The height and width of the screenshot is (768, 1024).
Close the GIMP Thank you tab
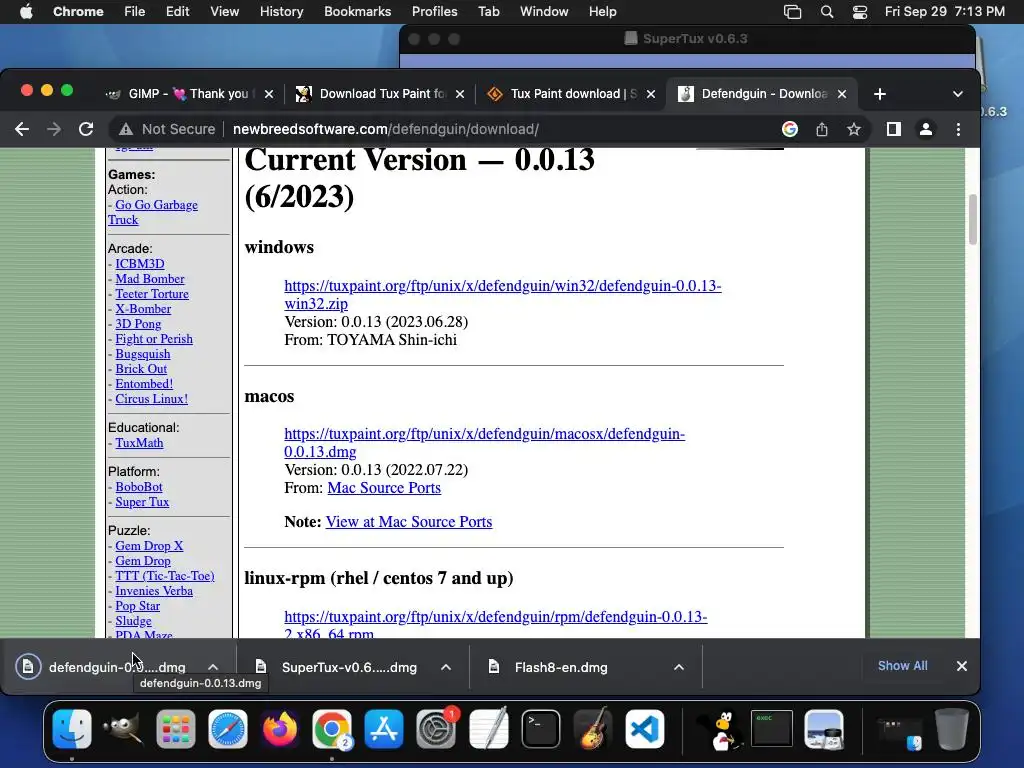click(x=268, y=94)
